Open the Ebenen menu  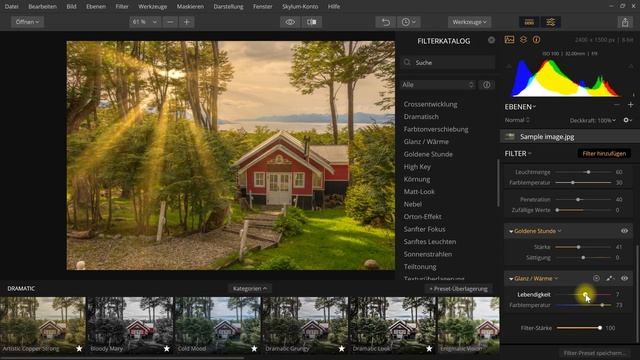pos(96,7)
